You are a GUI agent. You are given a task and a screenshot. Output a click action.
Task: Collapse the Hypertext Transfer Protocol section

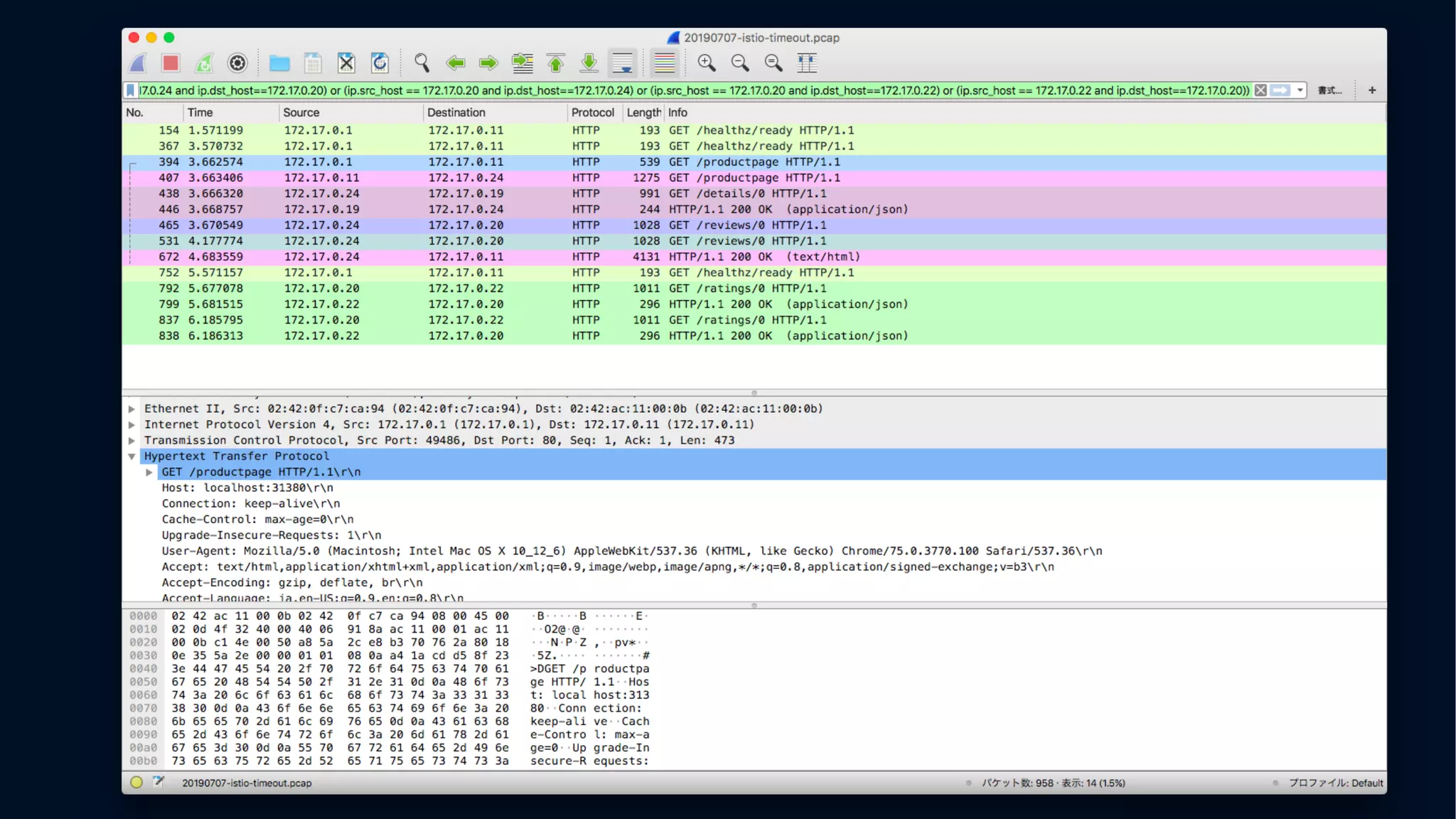(132, 456)
